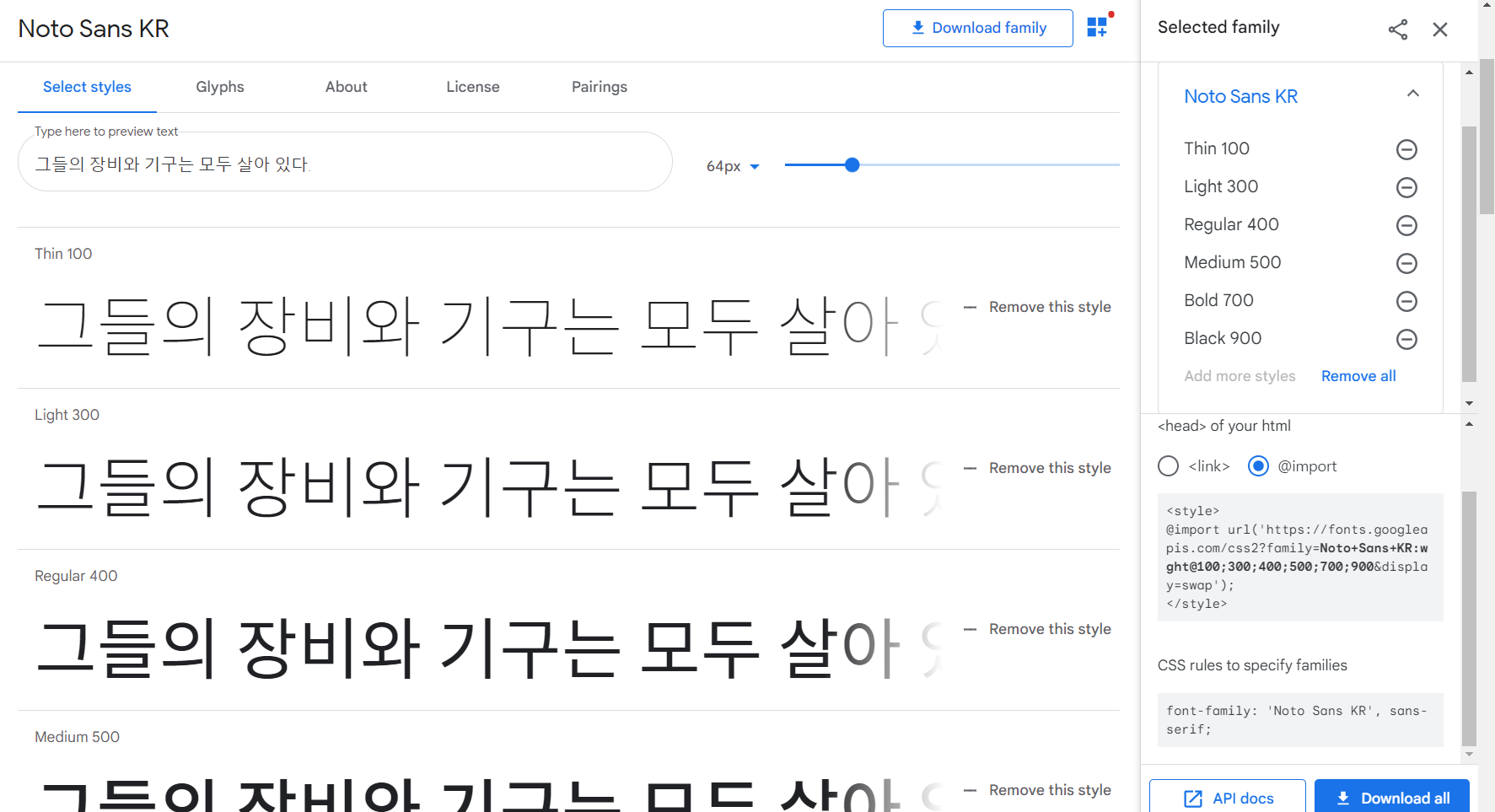Click 'CSS rules to specify families' label
The image size is (1495, 812).
click(1252, 665)
